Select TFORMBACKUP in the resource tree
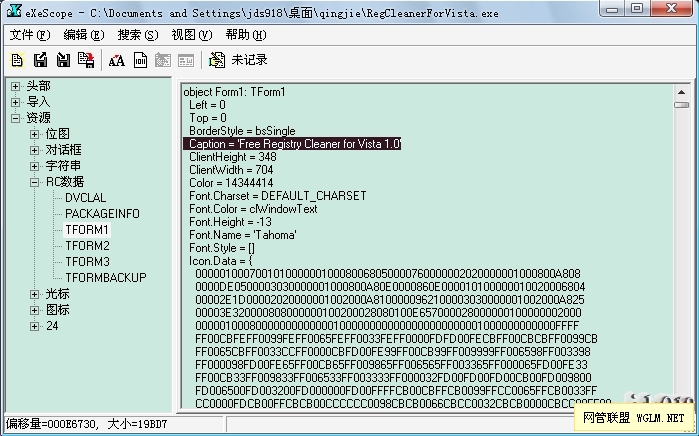 pyautogui.click(x=106, y=278)
